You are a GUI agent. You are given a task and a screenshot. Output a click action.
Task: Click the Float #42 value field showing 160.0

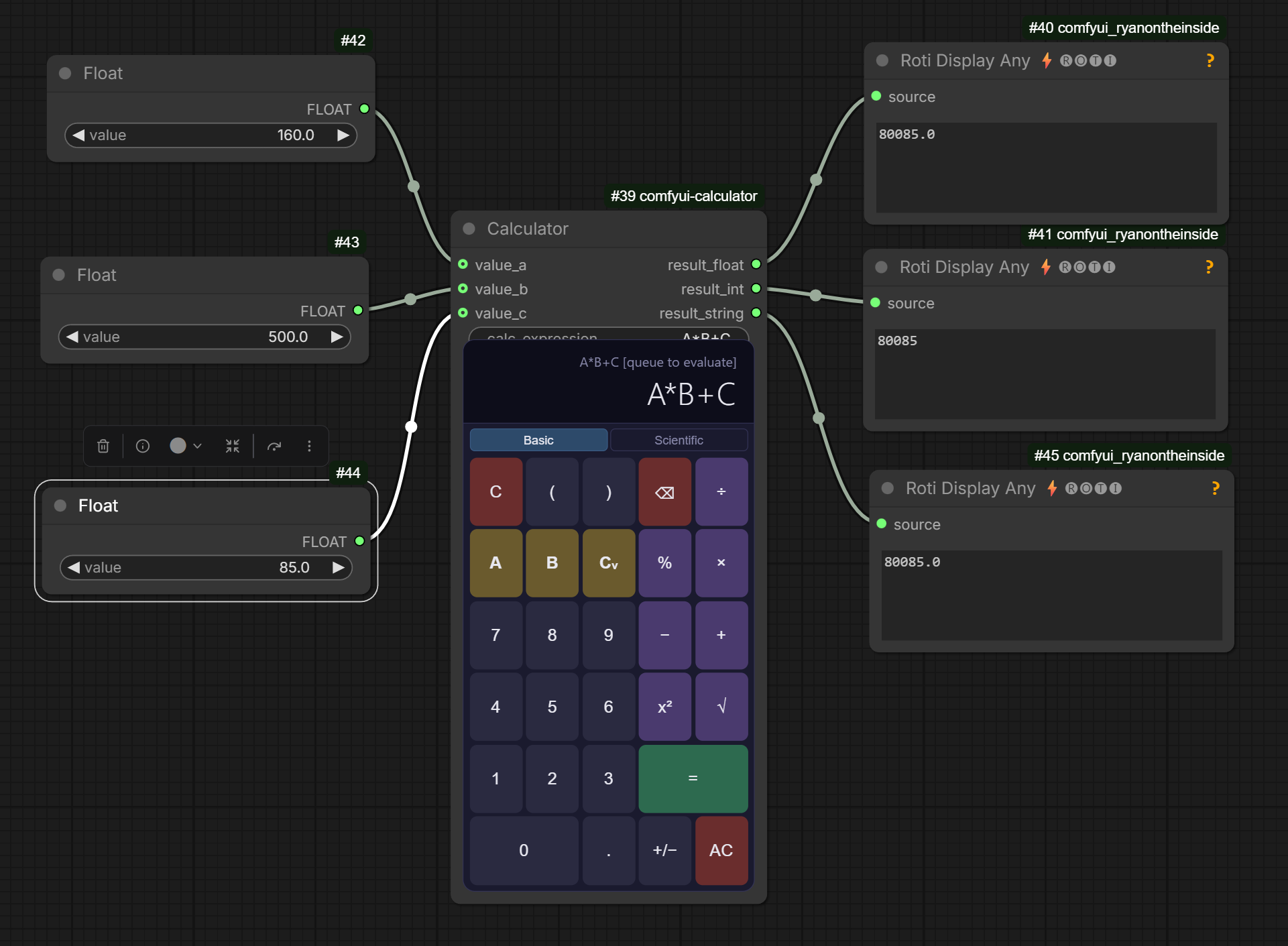pos(211,135)
